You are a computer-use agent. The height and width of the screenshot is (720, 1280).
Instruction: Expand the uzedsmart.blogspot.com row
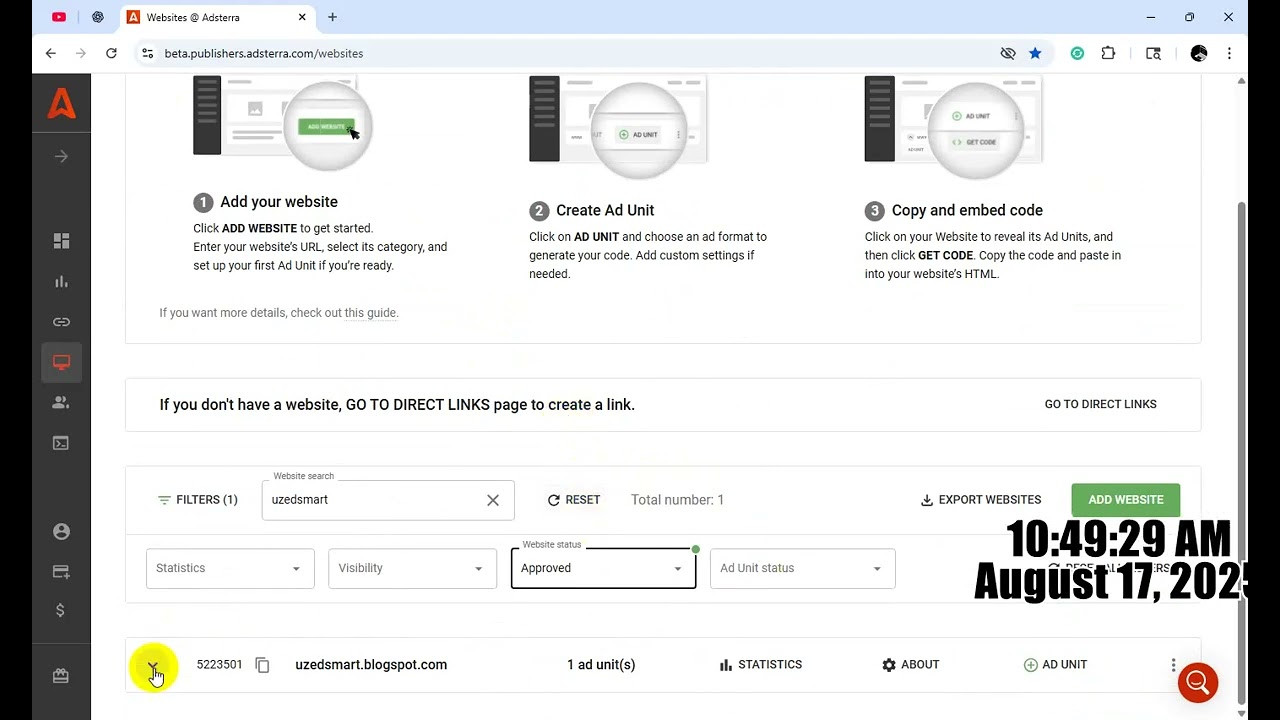coord(153,666)
